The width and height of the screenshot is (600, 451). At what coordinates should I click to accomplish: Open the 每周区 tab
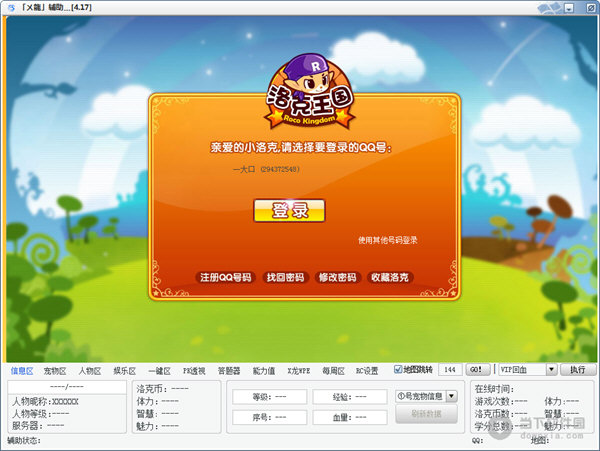(x=333, y=371)
